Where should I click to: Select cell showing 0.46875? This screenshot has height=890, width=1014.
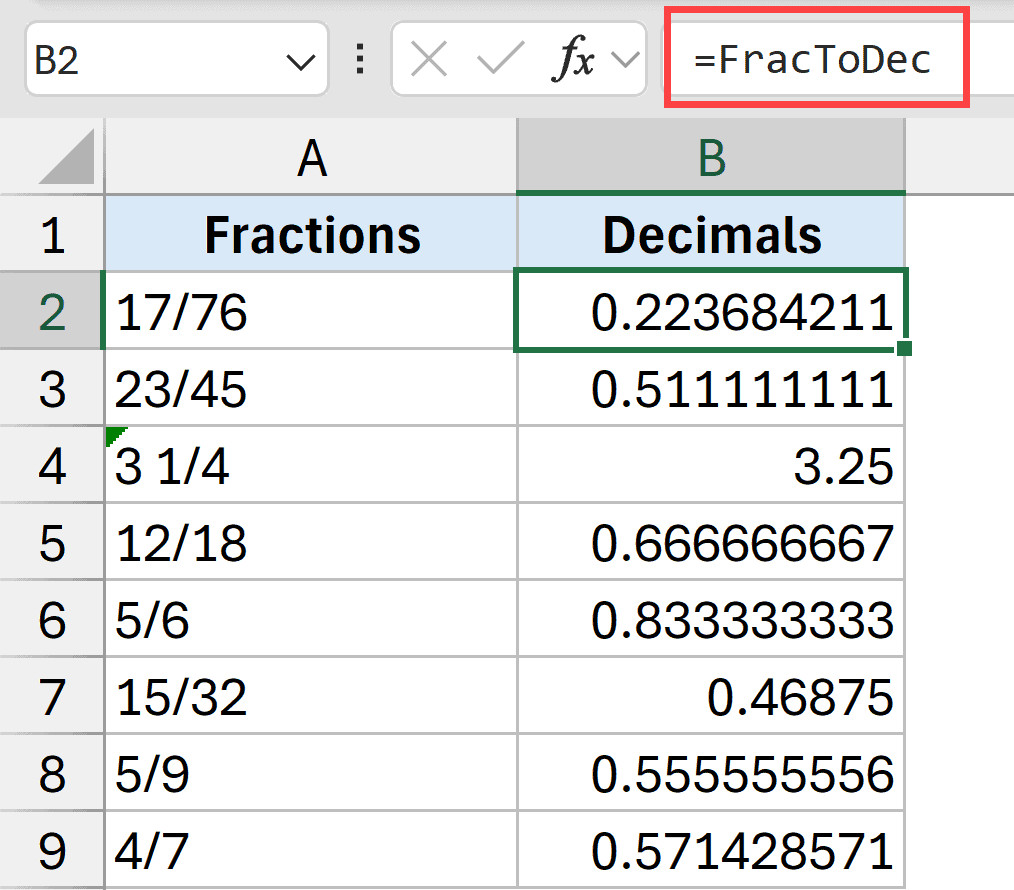coord(711,698)
